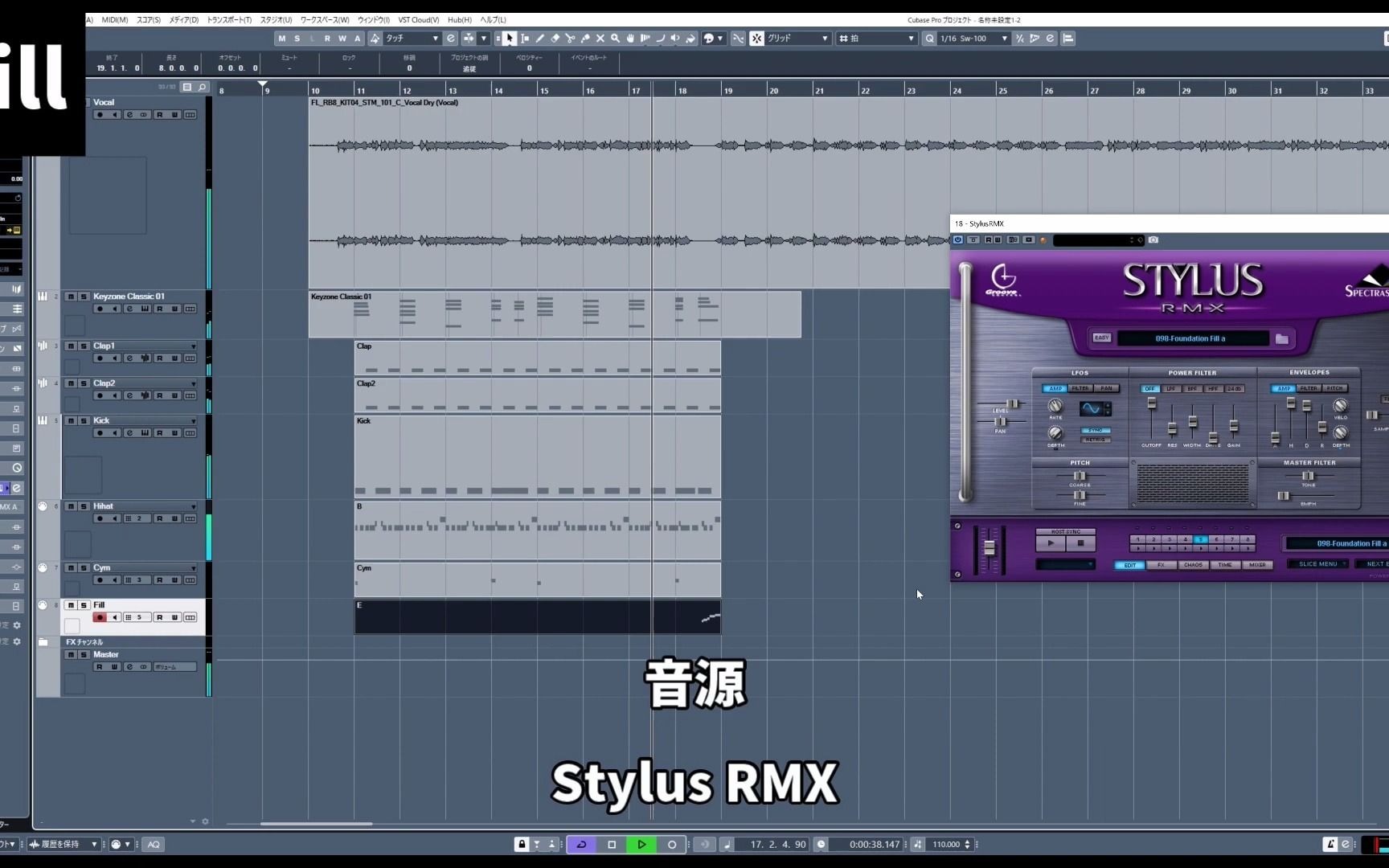
Task: Open track visibility agents list icon
Action: click(x=187, y=87)
